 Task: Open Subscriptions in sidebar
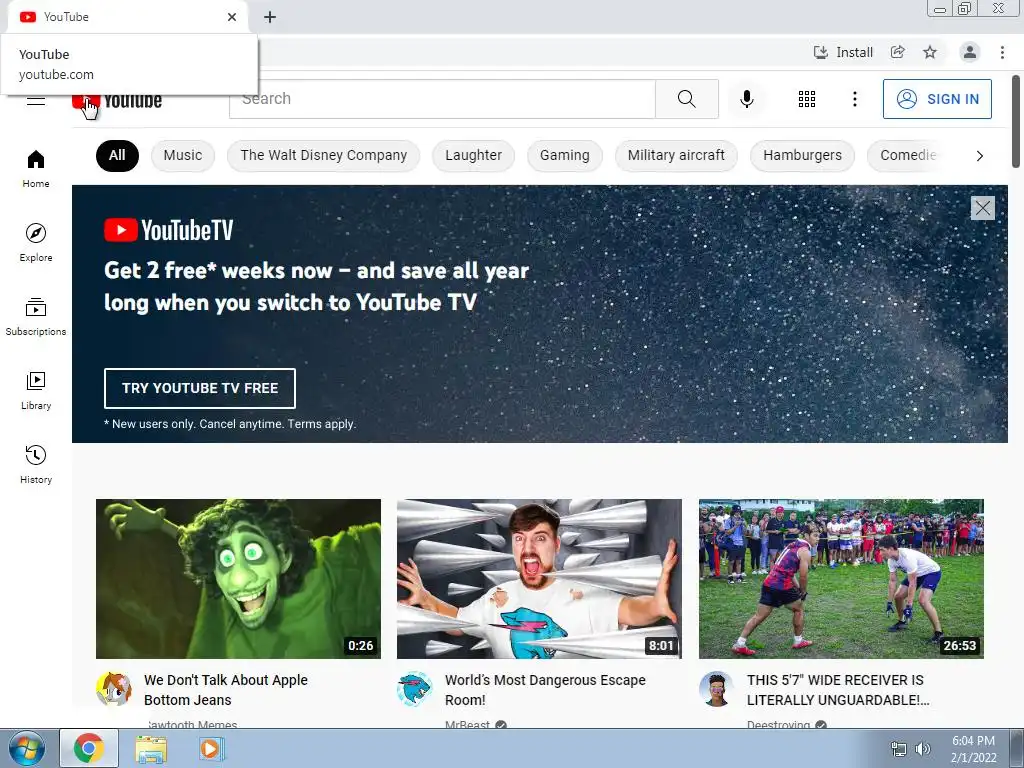36,317
